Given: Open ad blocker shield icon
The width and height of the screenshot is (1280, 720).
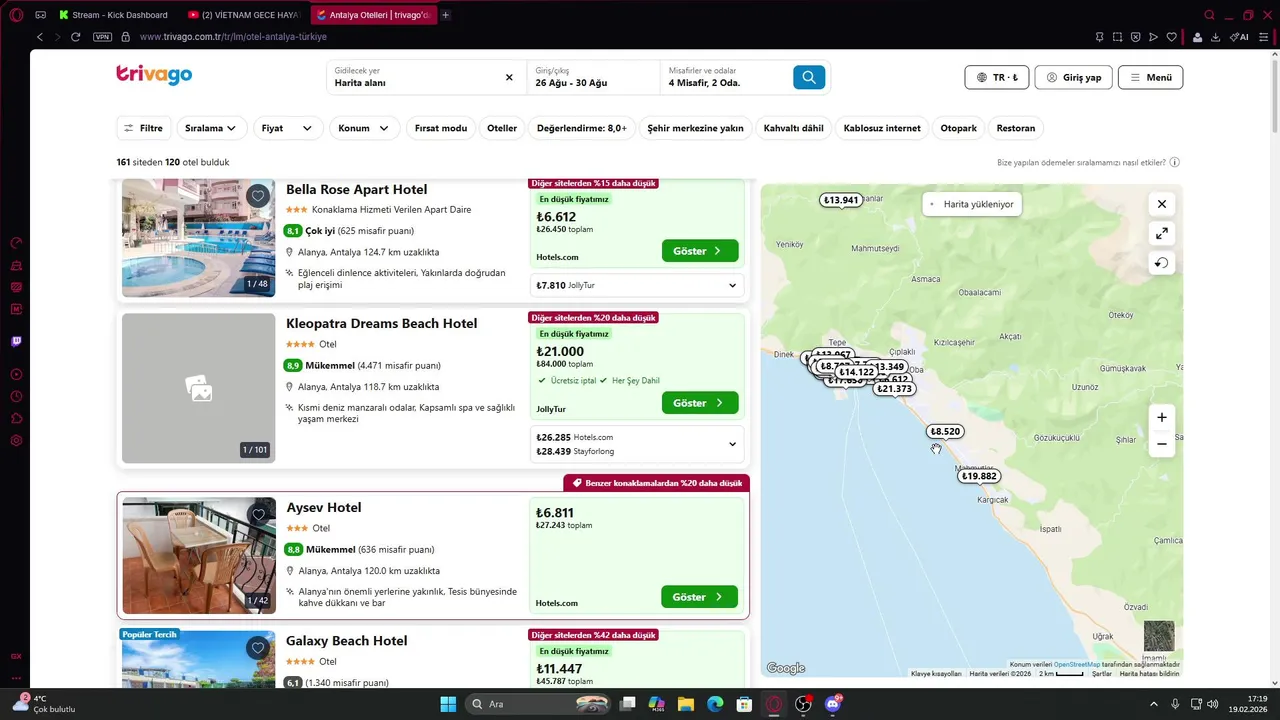Looking at the screenshot, I should [1135, 37].
